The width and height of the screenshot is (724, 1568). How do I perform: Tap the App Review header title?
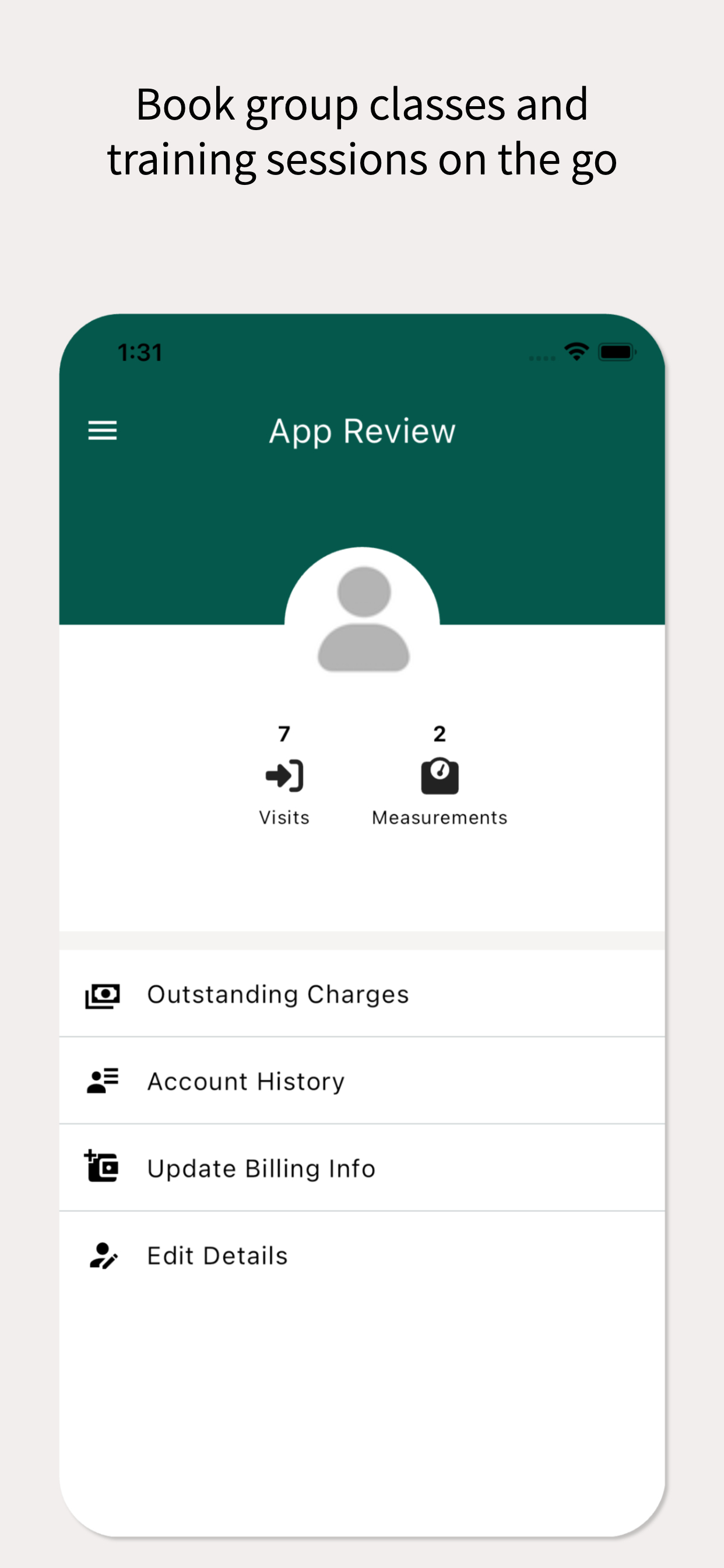(x=363, y=431)
